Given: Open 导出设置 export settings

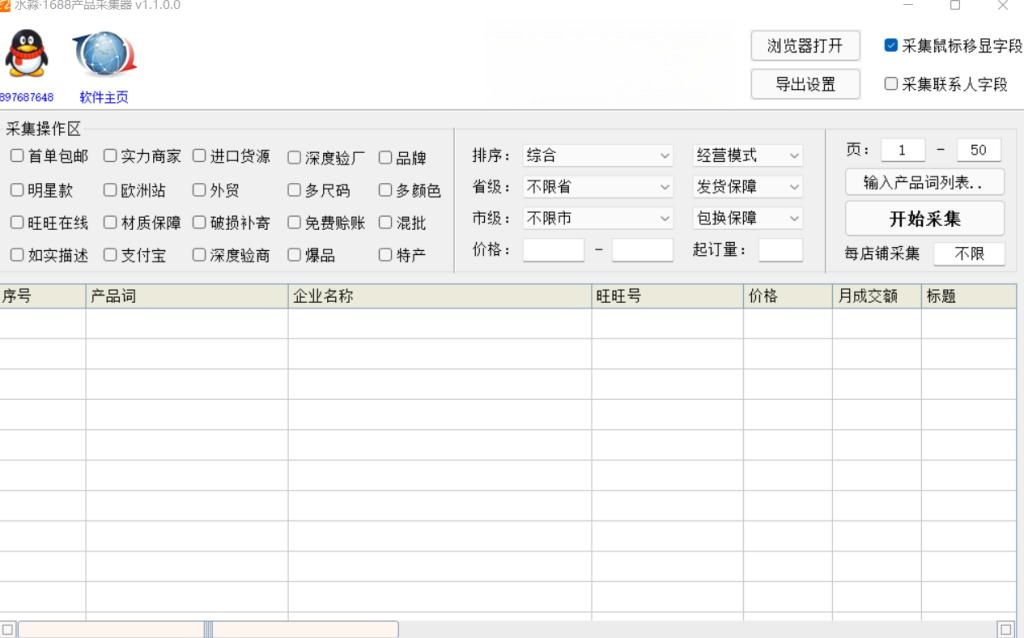Looking at the screenshot, I should coord(805,85).
